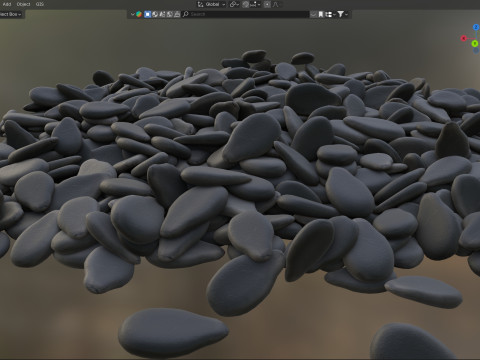Open the pivot point dropdown
The height and width of the screenshot is (360, 480).
234,4
